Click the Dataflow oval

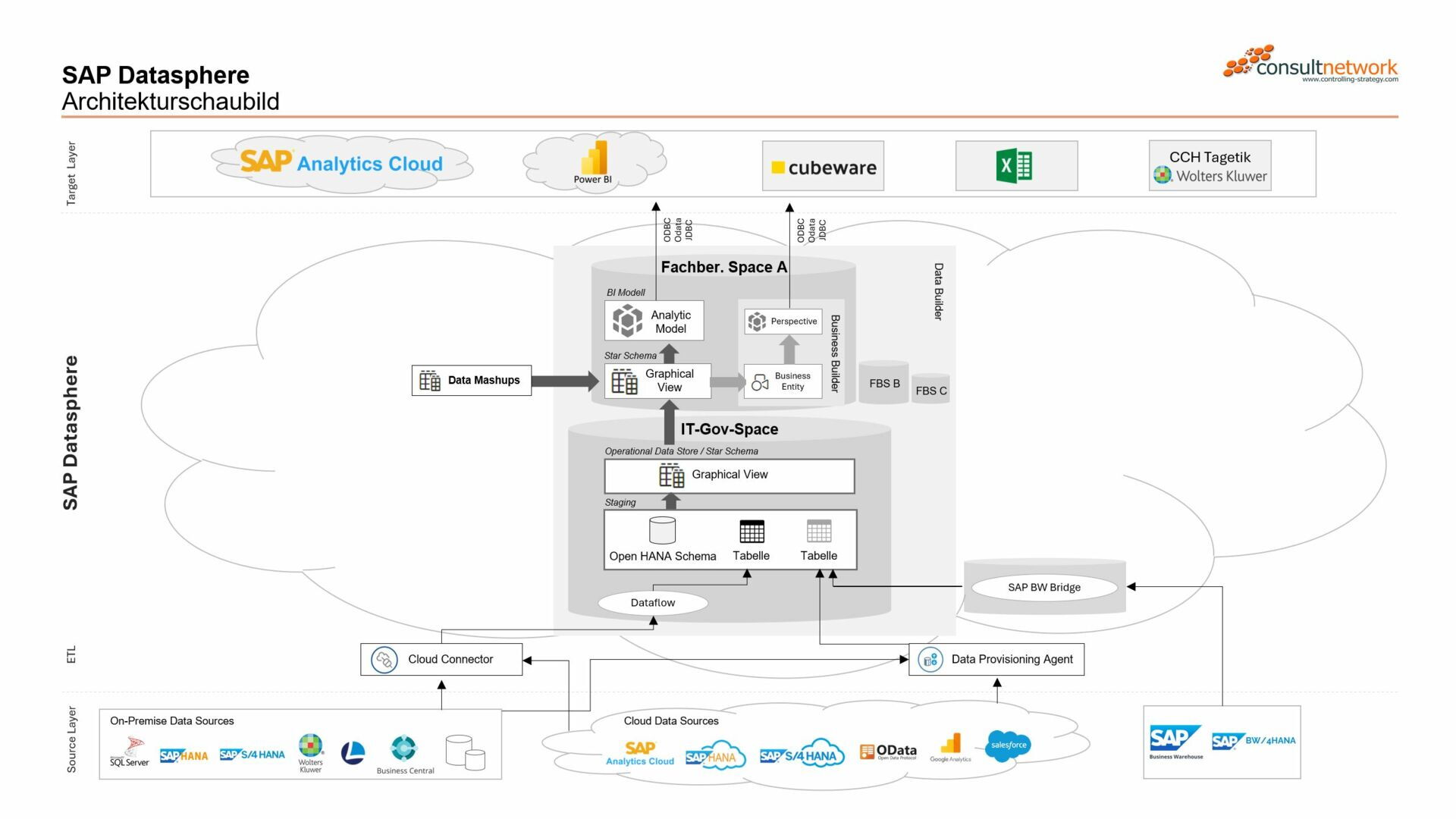coord(654,603)
